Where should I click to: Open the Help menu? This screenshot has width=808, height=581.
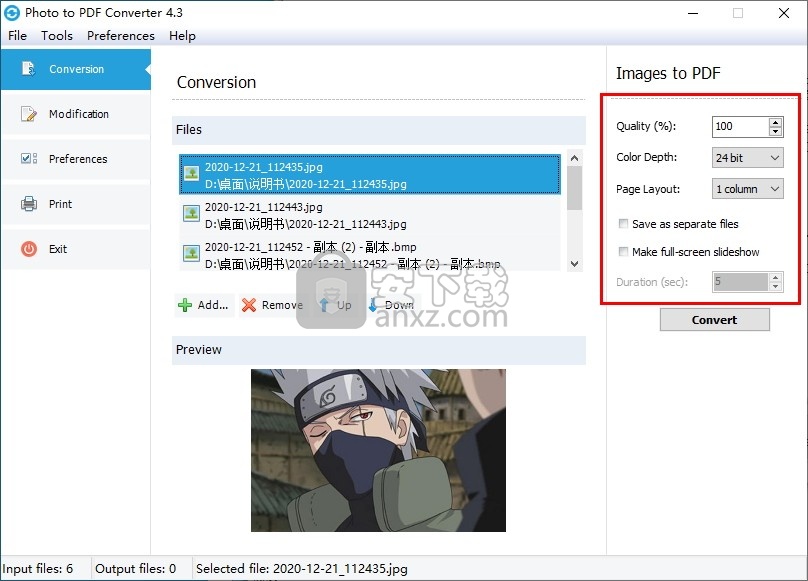click(x=182, y=36)
